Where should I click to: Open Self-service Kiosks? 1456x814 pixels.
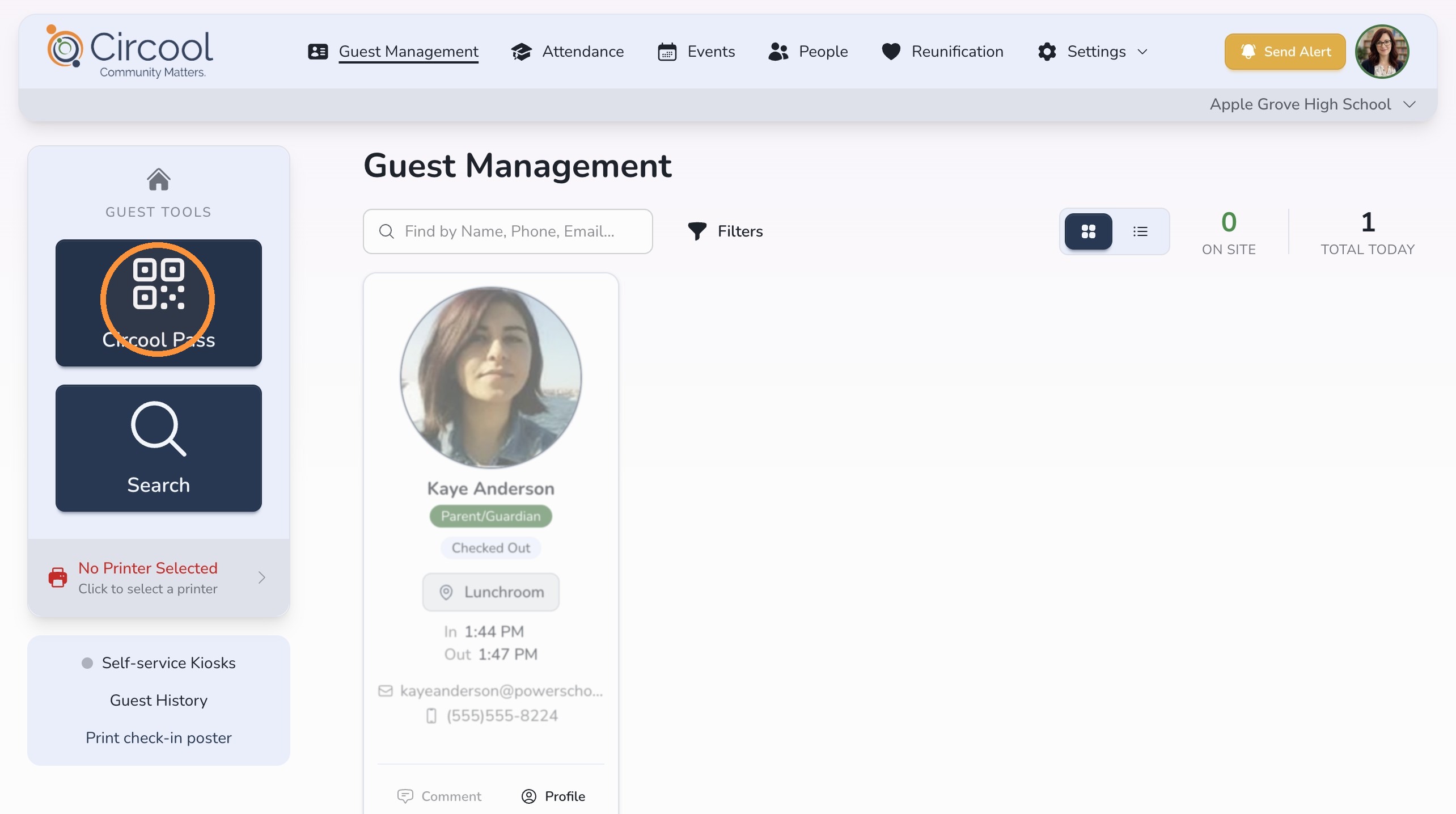coord(168,663)
